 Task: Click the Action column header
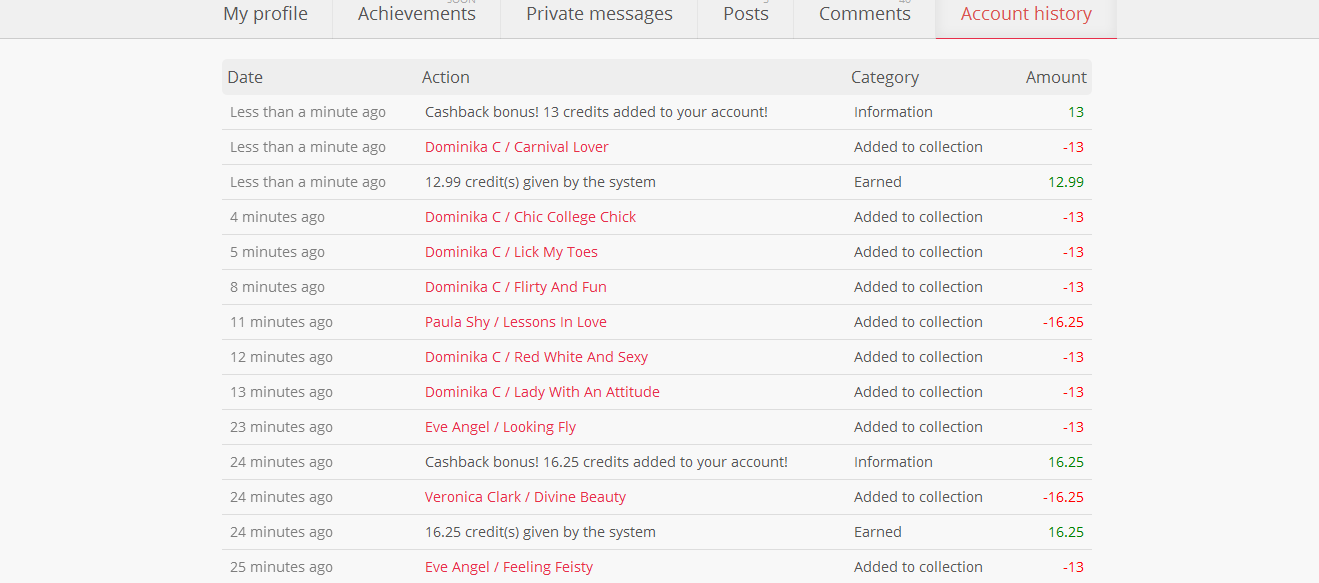pyautogui.click(x=446, y=77)
